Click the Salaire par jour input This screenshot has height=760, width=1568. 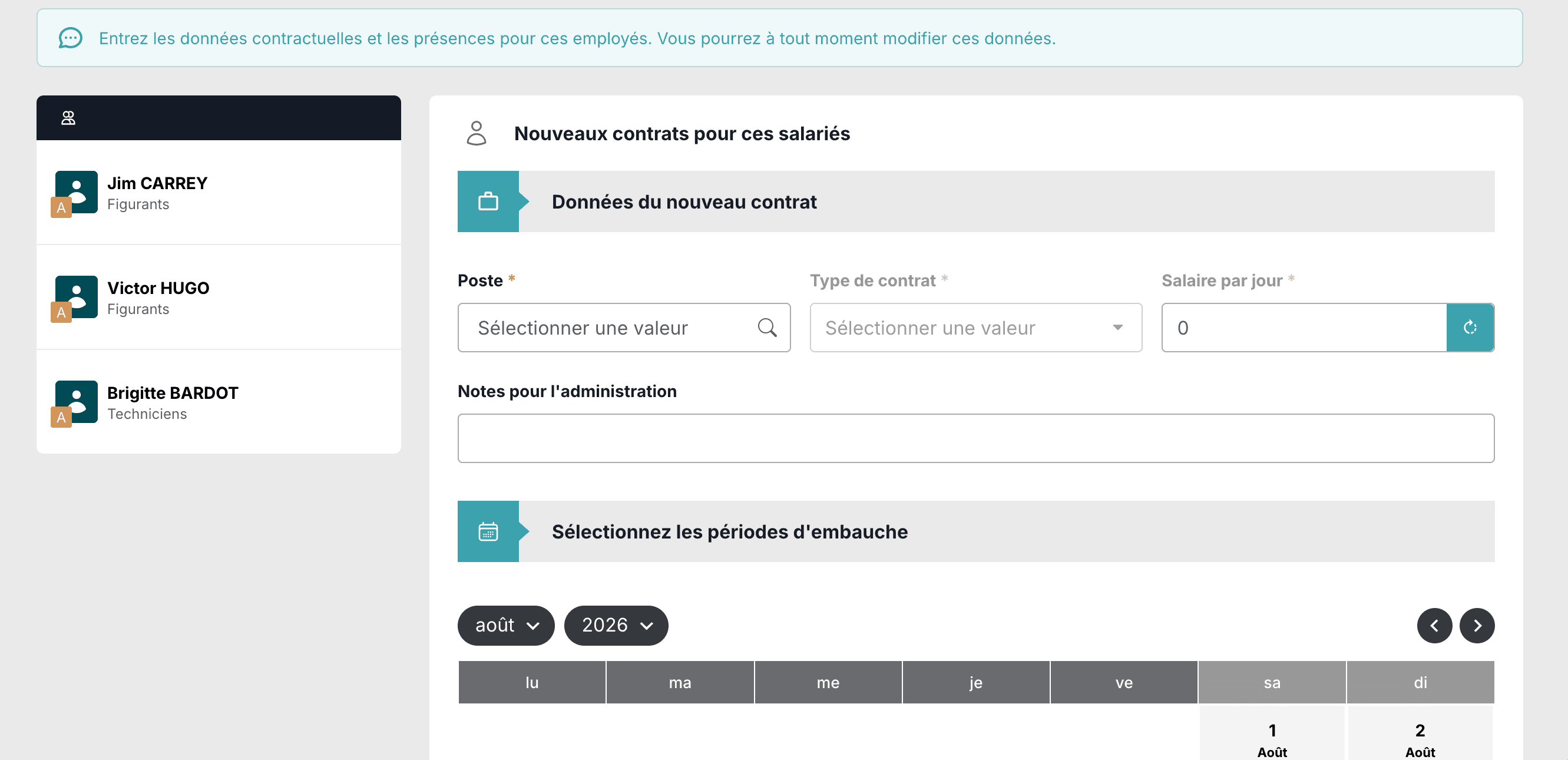pyautogui.click(x=1304, y=328)
